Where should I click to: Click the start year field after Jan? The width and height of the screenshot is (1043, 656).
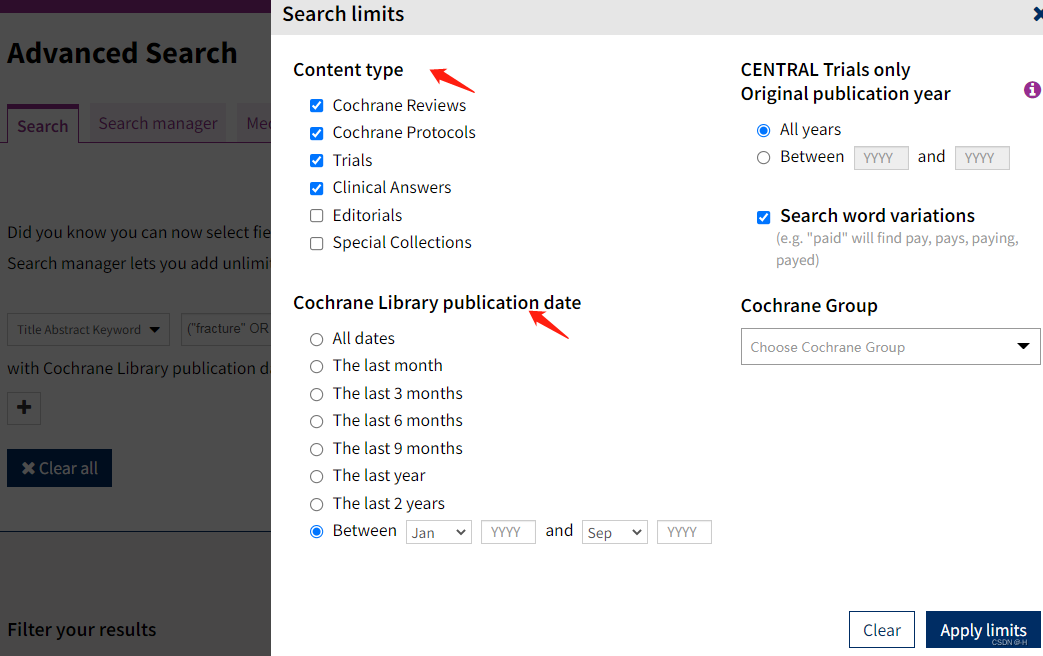[x=508, y=532]
